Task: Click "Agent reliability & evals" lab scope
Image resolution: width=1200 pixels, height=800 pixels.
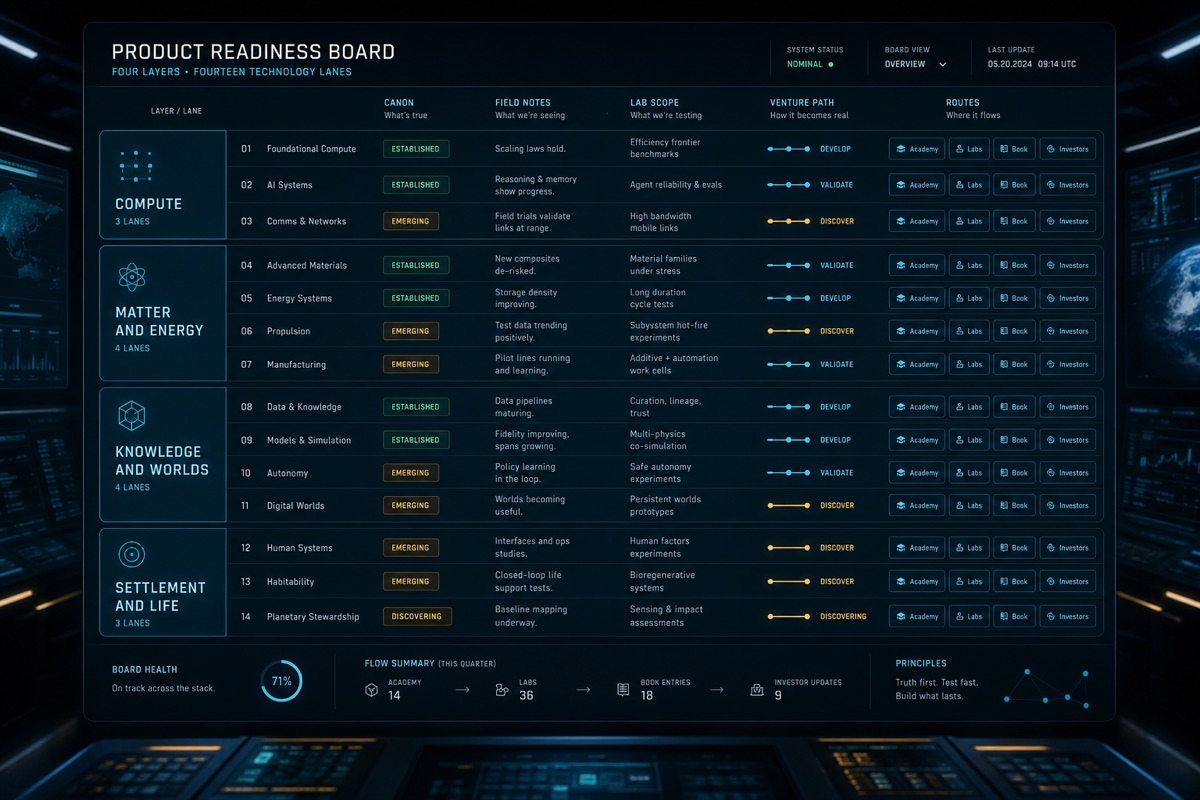Action: tap(676, 185)
